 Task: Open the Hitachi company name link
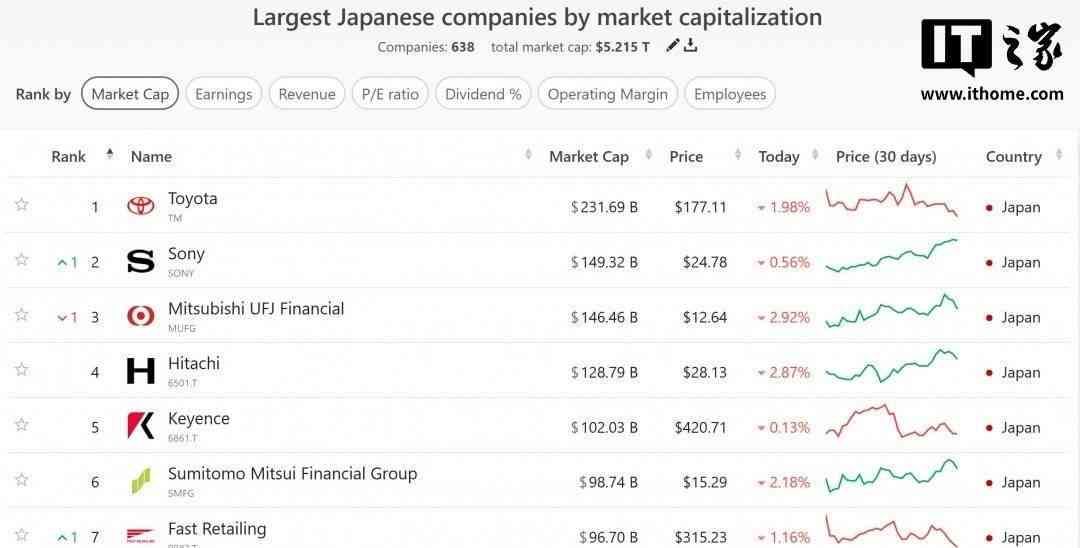[x=194, y=363]
